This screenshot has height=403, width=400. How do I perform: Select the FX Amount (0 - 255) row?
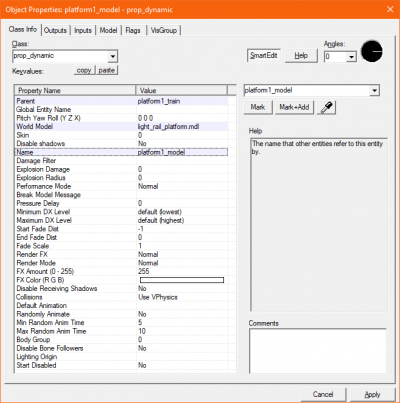(x=122, y=271)
